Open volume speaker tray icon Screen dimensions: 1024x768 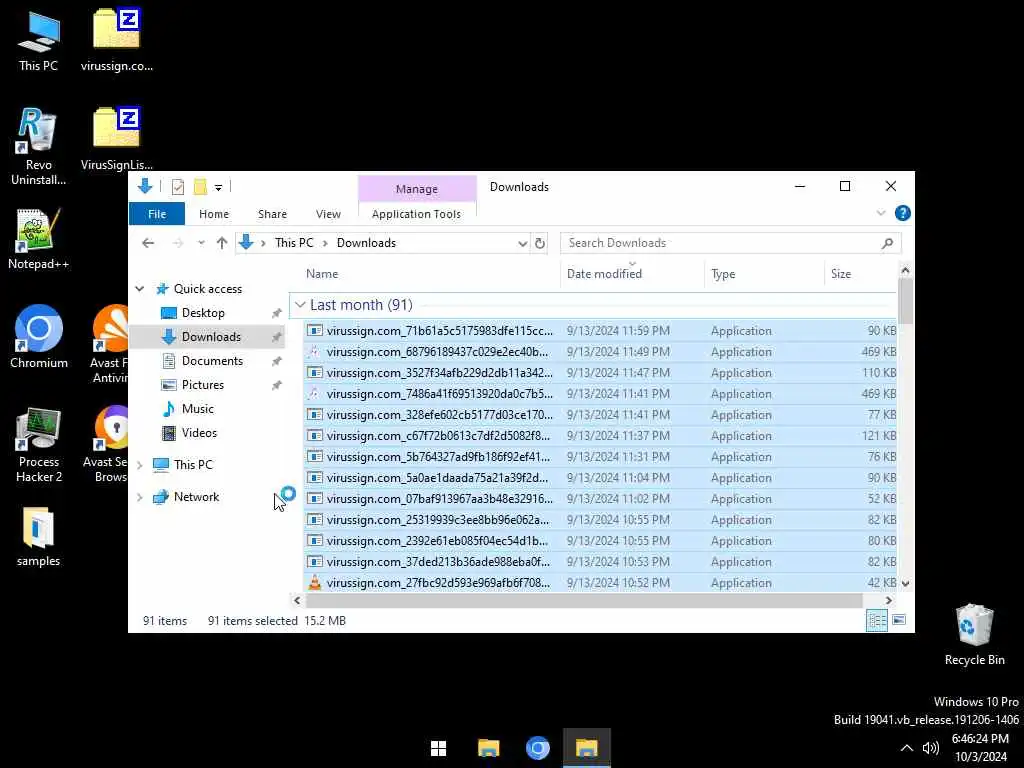(931, 748)
